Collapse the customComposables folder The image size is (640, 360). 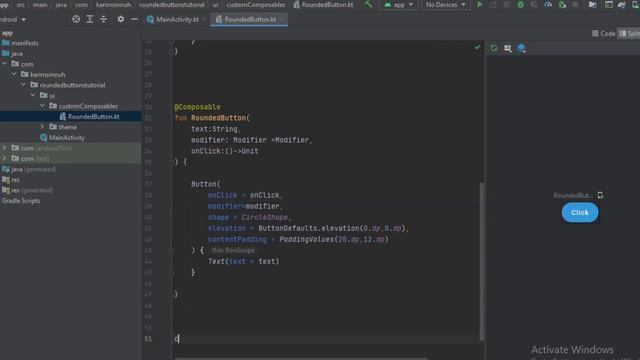[x=42, y=106]
